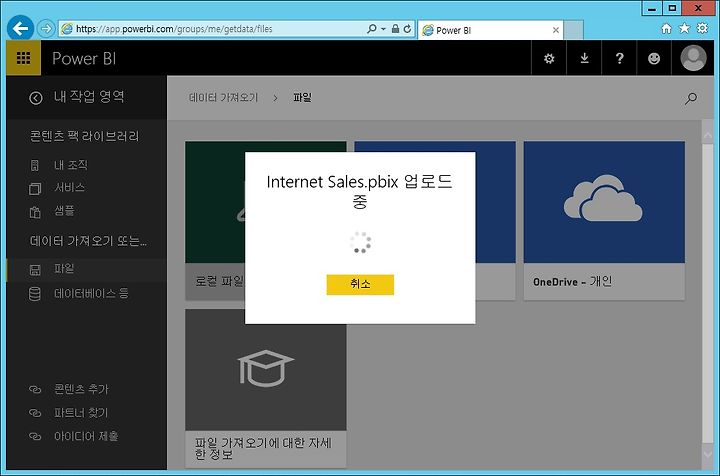Click the 샘플 gift icon
Image resolution: width=720 pixels, height=476 pixels.
coord(35,212)
